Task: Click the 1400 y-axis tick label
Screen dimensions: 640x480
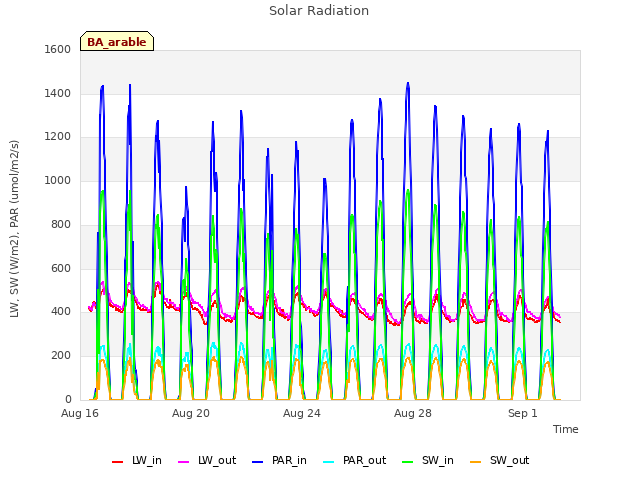Action: click(x=58, y=93)
